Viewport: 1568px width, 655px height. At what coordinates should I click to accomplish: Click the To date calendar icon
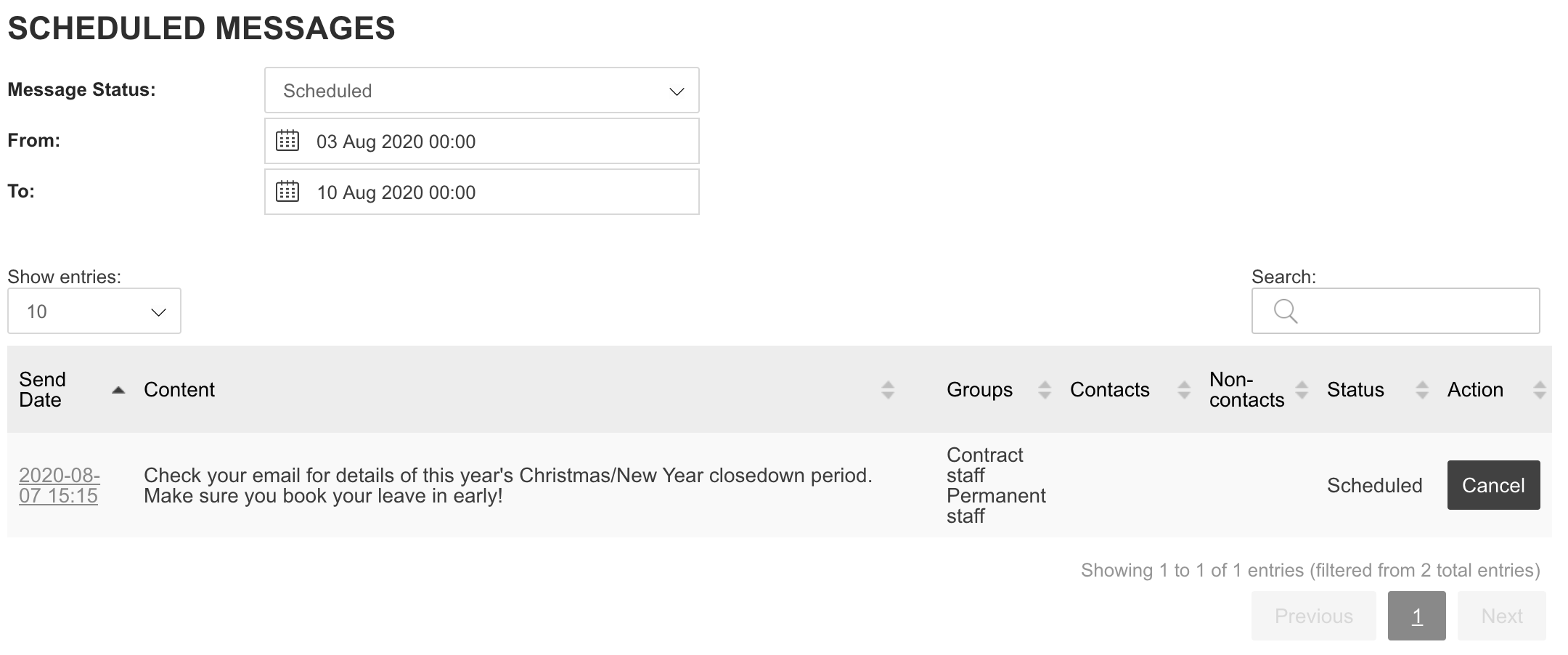pos(287,192)
